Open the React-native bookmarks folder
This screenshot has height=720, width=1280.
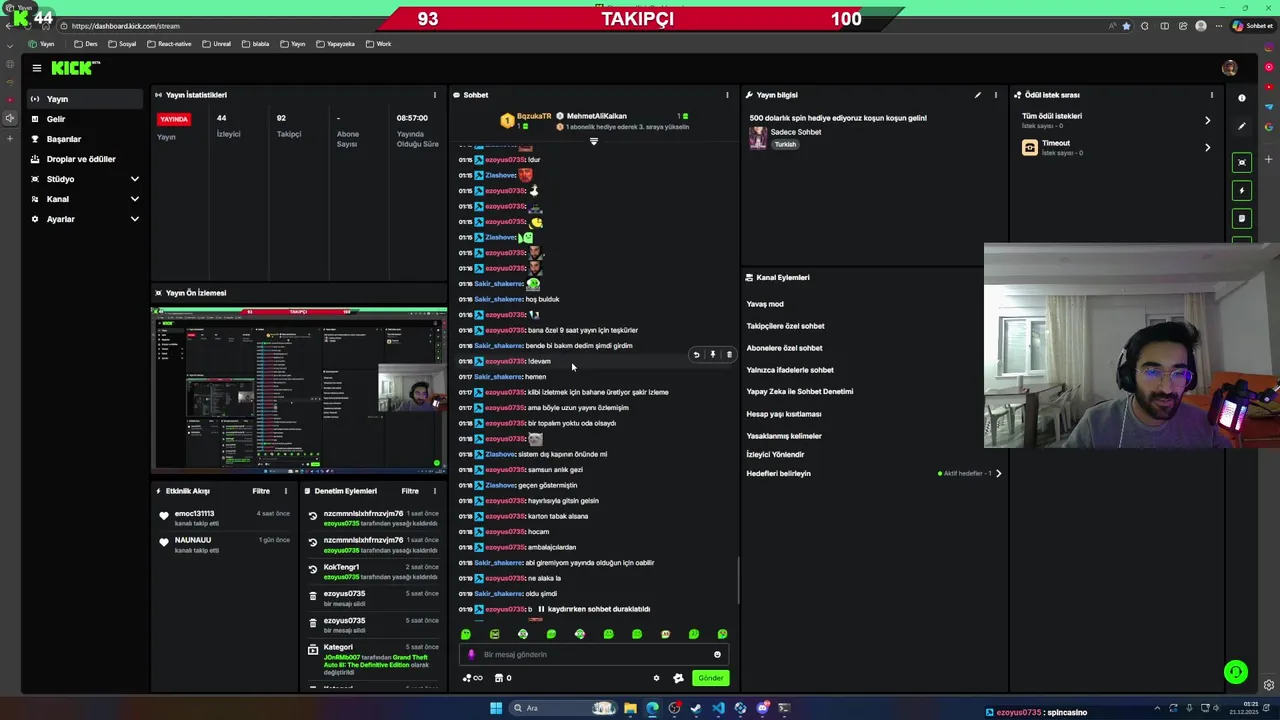point(168,44)
